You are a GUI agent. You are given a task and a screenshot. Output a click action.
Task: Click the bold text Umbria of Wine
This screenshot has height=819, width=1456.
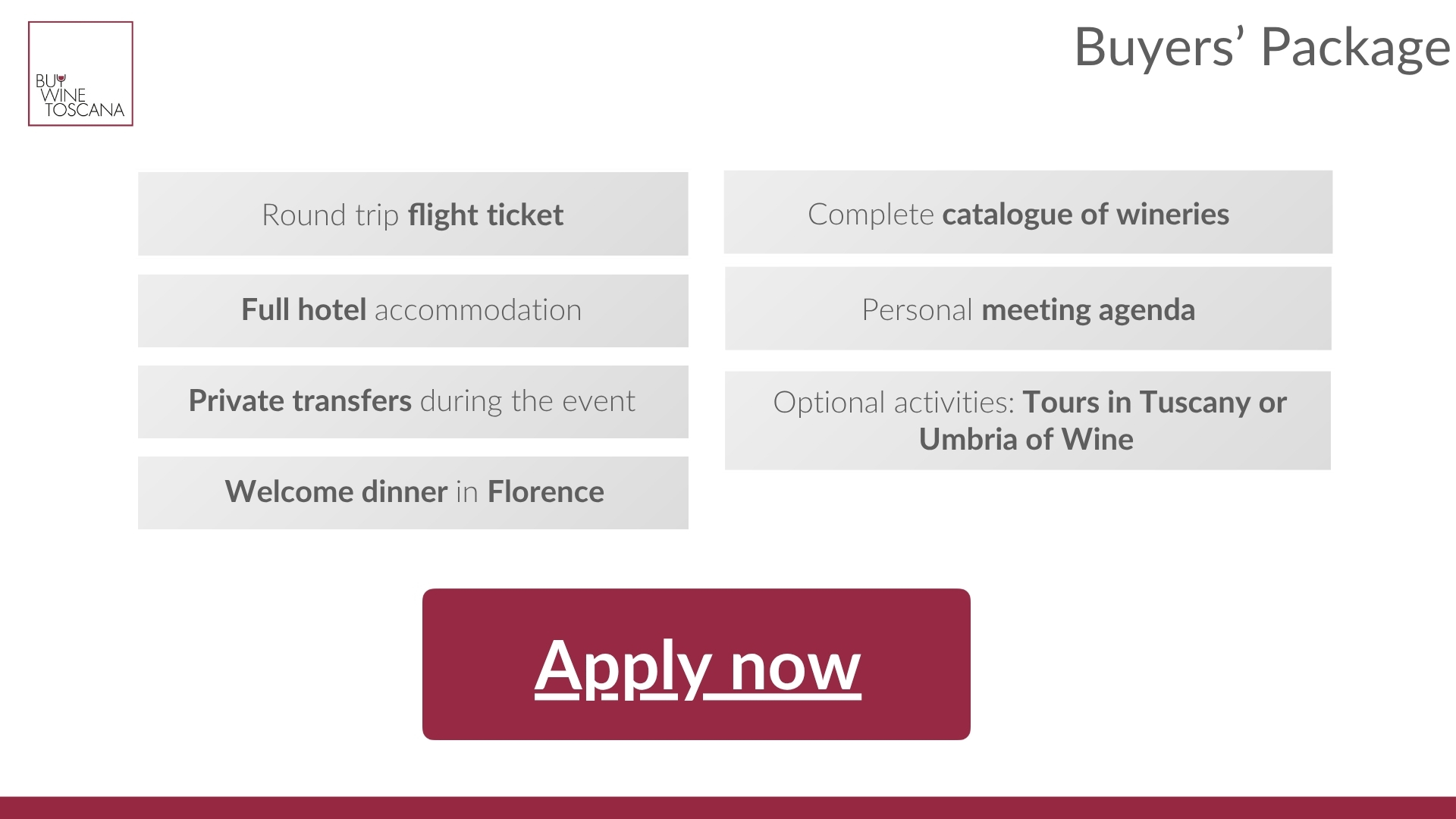point(1026,440)
